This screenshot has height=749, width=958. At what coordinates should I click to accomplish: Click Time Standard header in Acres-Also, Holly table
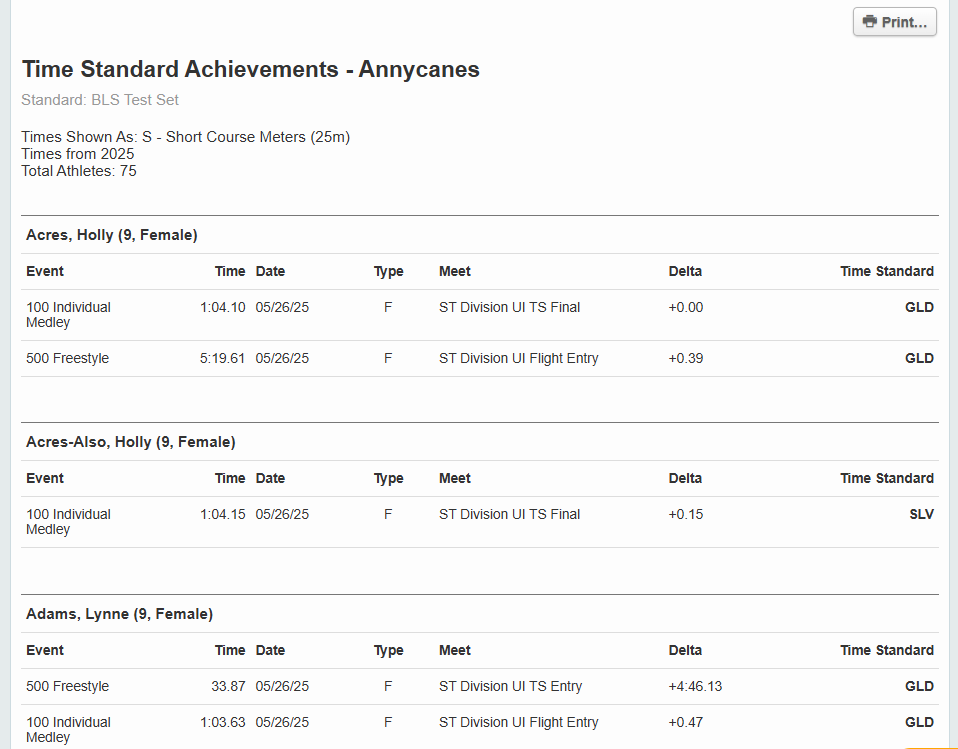[887, 478]
